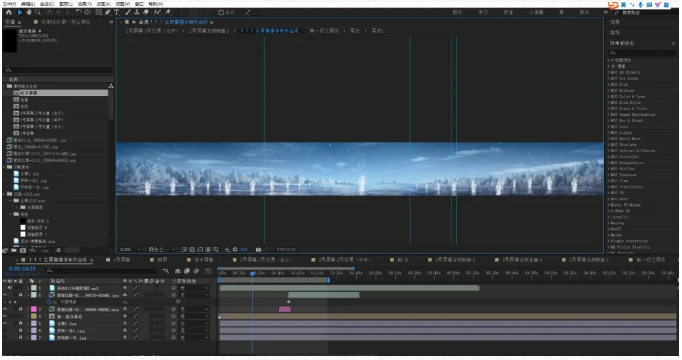Collapse the layer 2 properties twirl arrow
The width and height of the screenshot is (682, 360).
tap(28, 295)
